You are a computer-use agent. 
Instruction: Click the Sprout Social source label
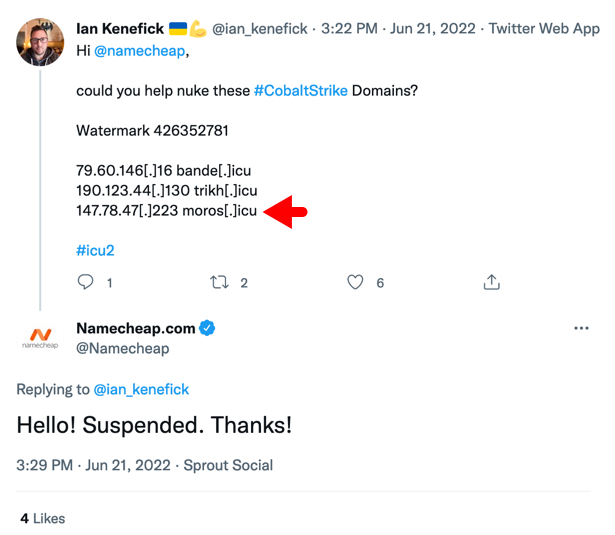(228, 465)
